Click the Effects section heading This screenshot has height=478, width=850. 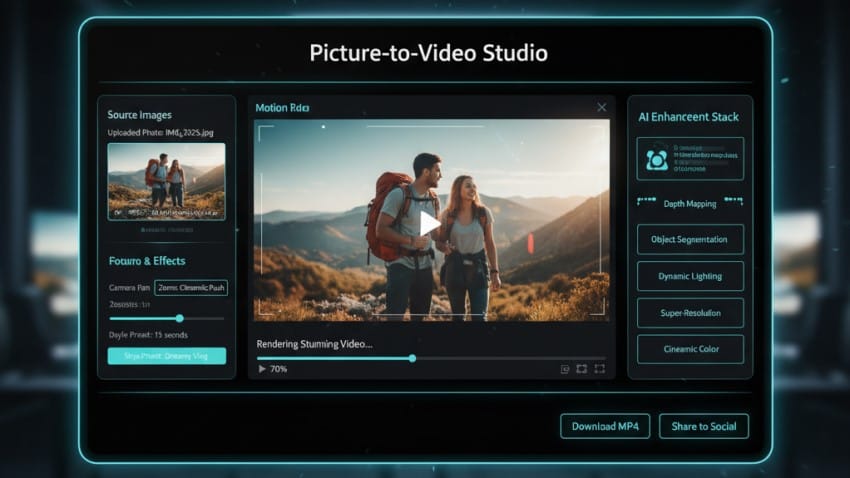(147, 261)
